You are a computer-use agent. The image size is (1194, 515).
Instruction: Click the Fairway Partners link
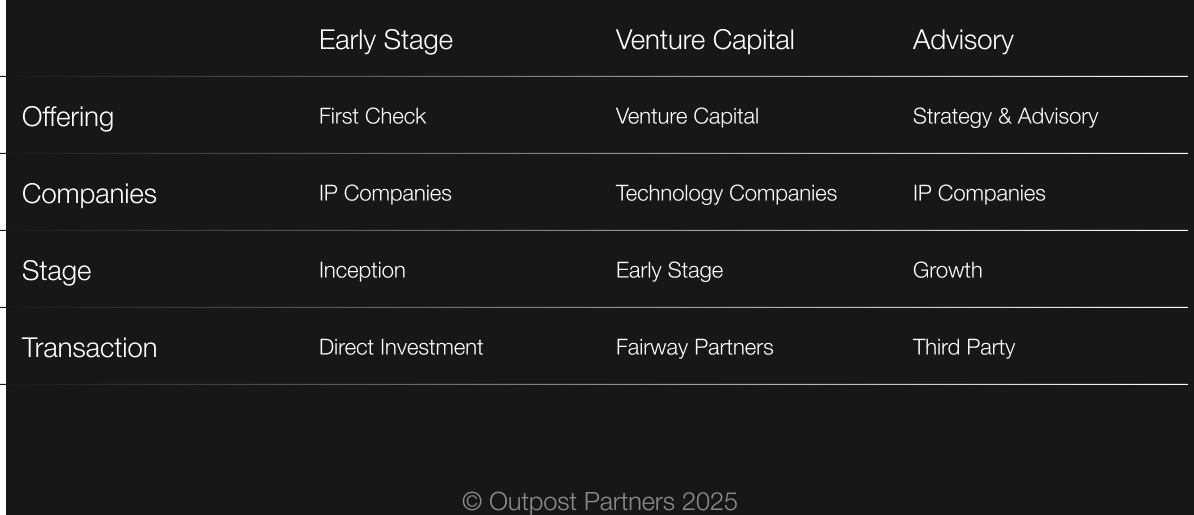[694, 348]
